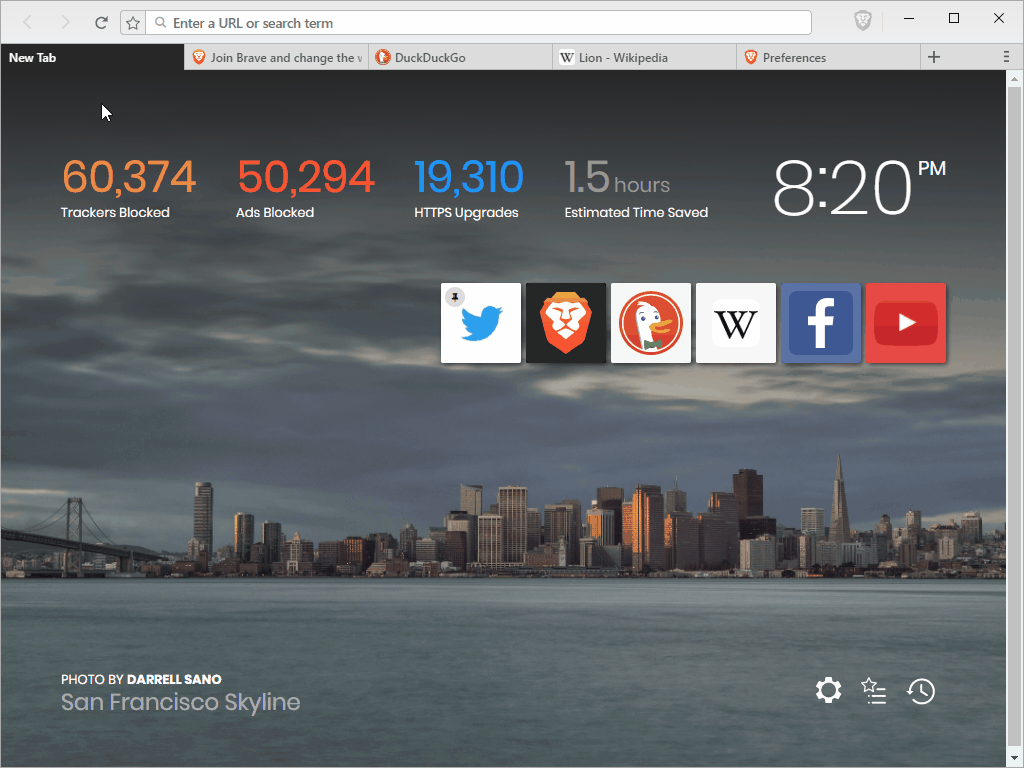Open the Twitter top site tile
1024x768 pixels.
tap(481, 323)
